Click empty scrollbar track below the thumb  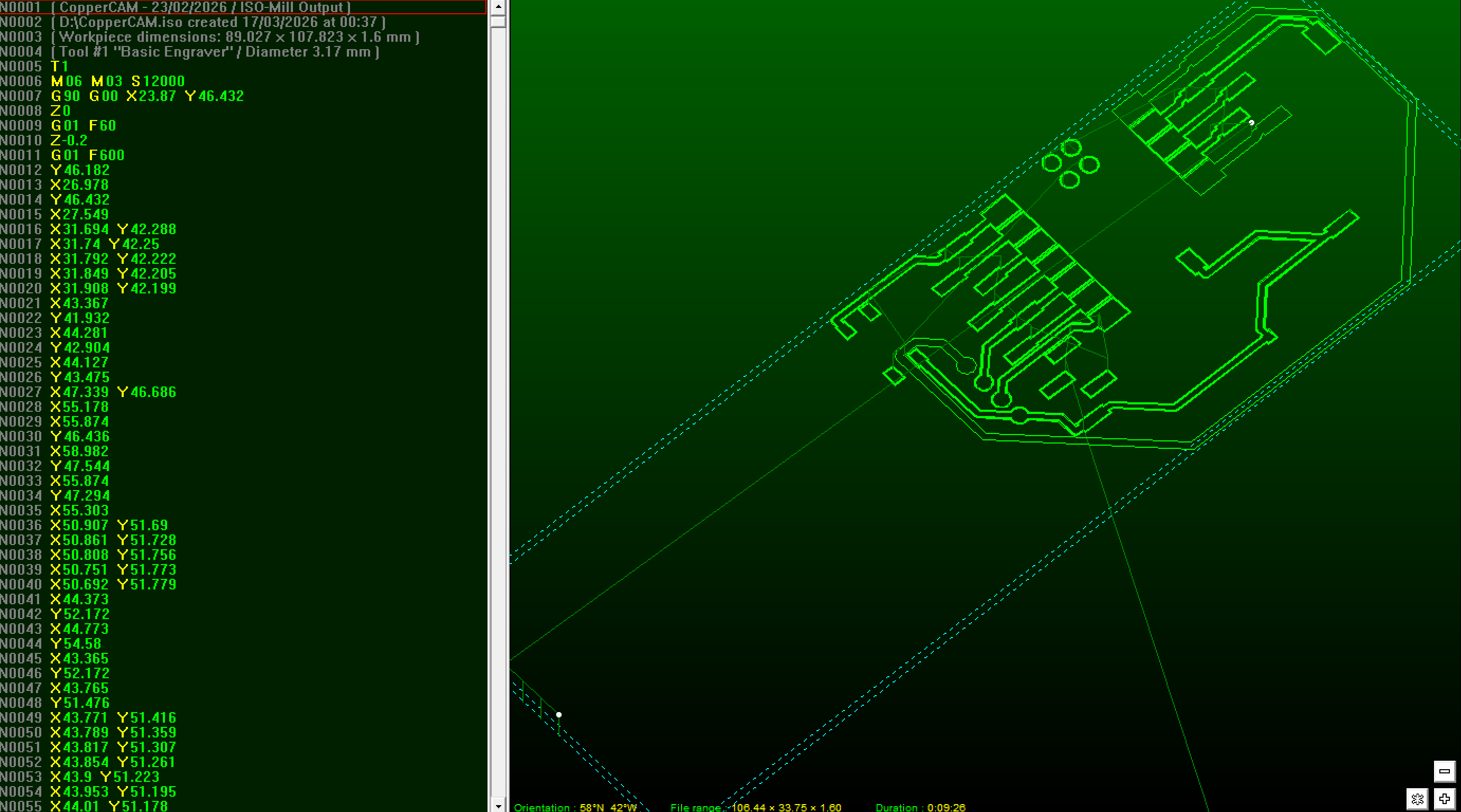click(x=498, y=397)
